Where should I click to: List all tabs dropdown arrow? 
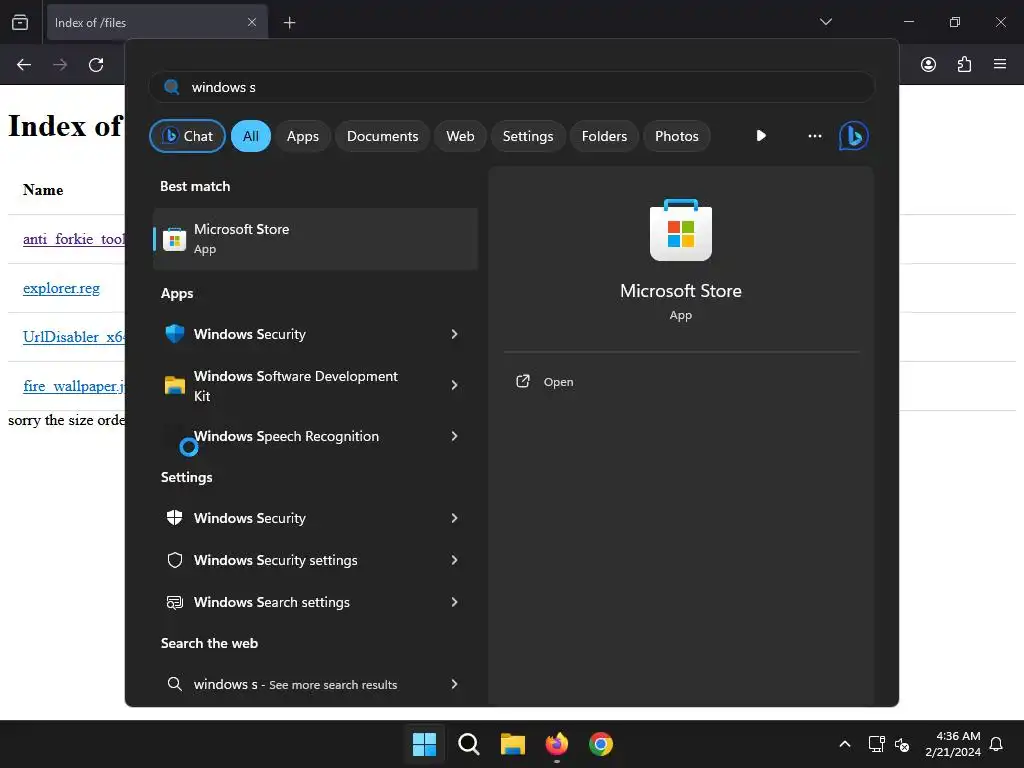[x=825, y=22]
